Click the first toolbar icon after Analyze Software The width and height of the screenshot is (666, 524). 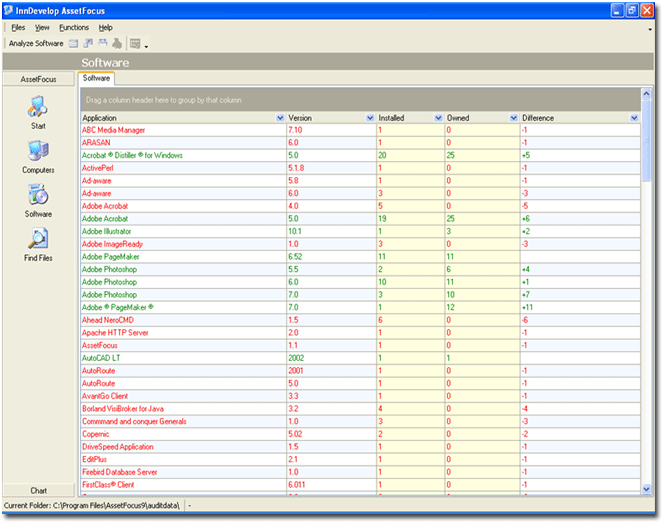[74, 43]
